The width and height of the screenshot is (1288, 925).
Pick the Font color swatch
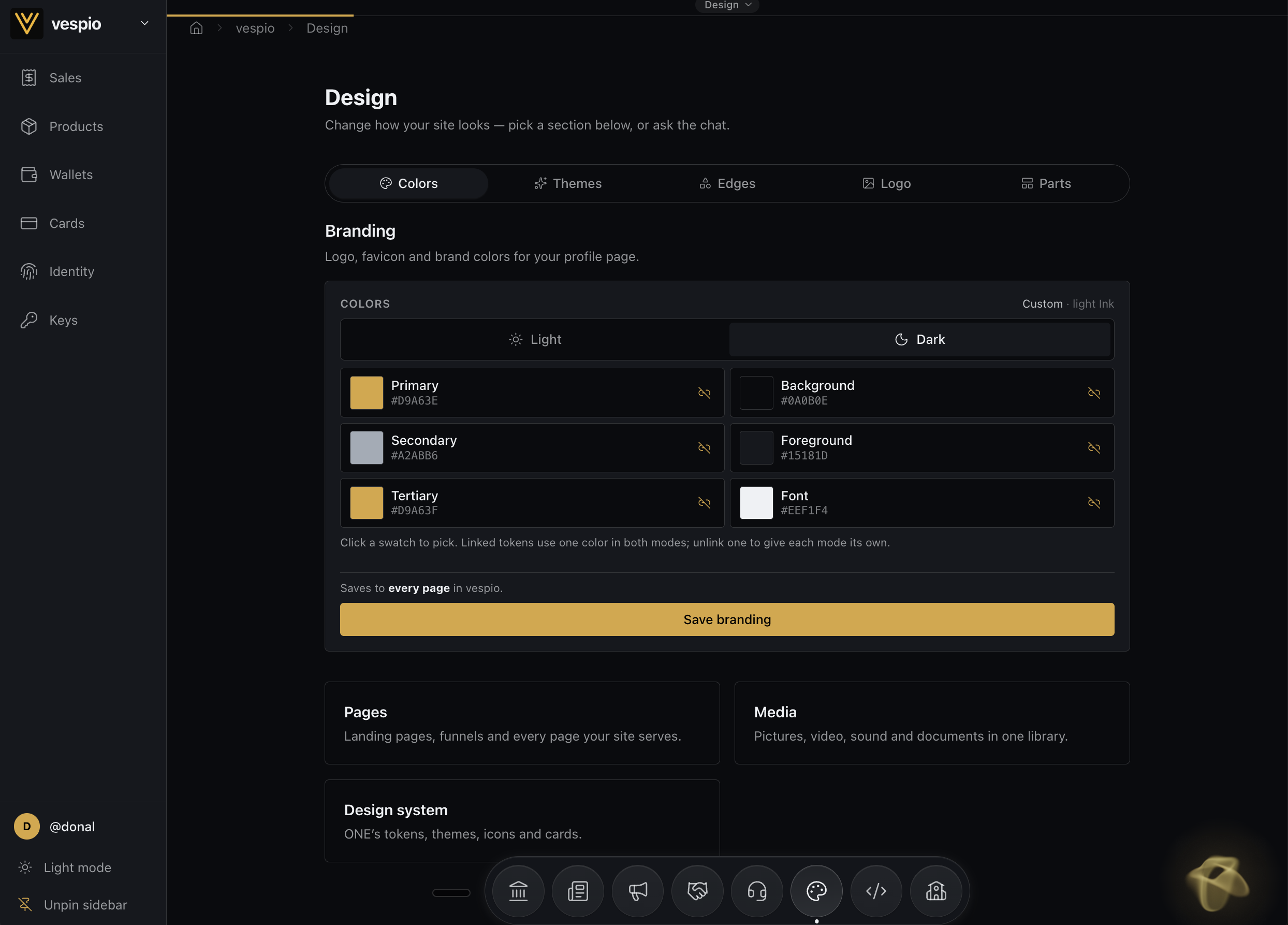pyautogui.click(x=756, y=503)
